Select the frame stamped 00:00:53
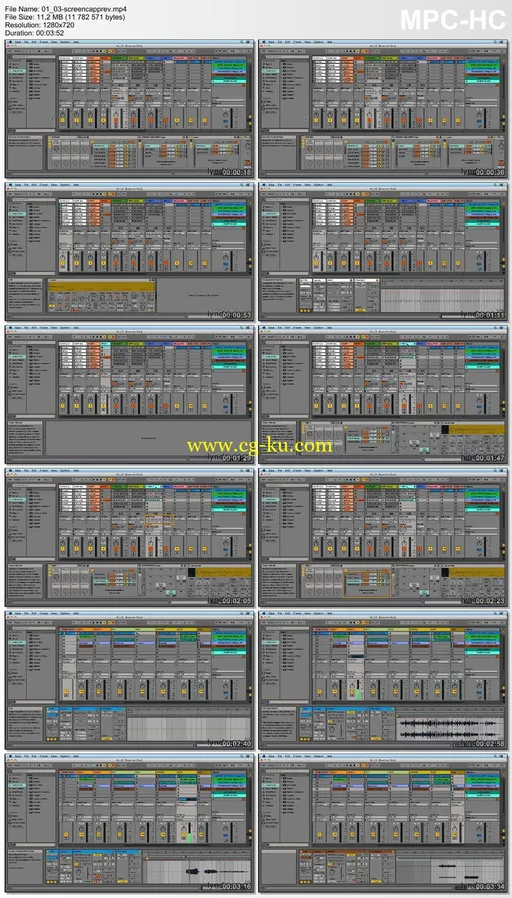This screenshot has width=512, height=898. pos(130,251)
